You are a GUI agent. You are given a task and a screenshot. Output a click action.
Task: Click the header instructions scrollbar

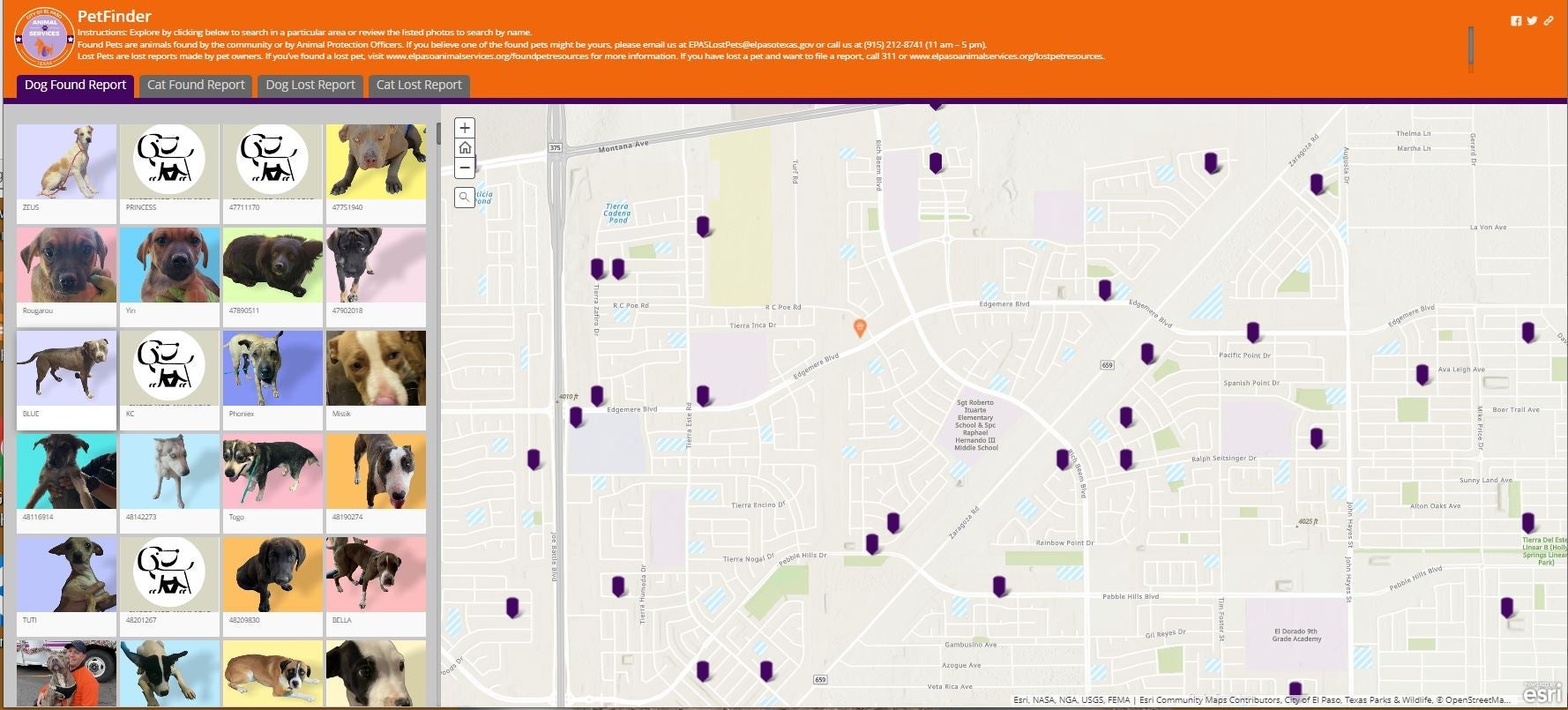(1471, 44)
